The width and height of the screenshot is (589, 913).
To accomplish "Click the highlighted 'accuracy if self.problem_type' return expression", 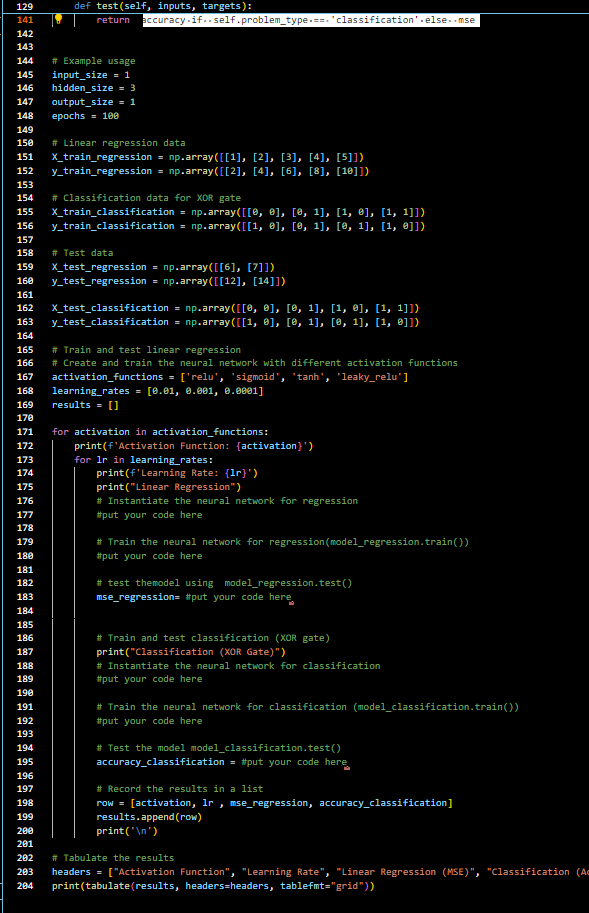I will [311, 20].
